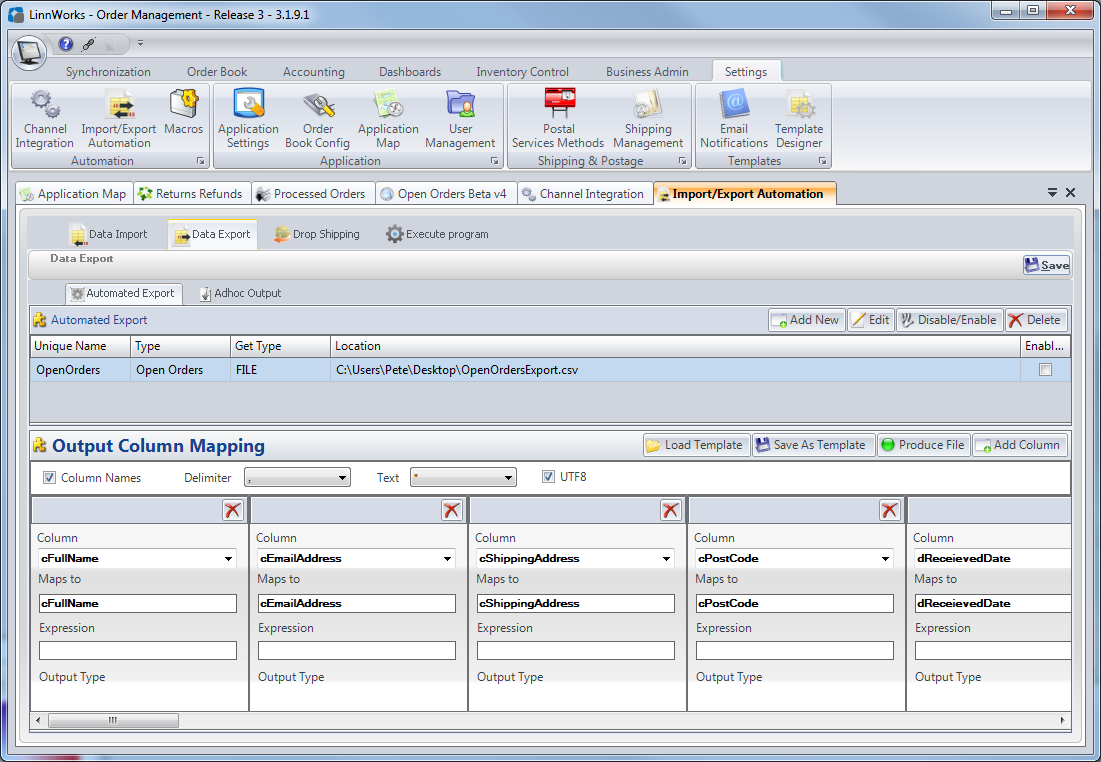Open Email Notifications
The height and width of the screenshot is (762, 1101).
pos(734,119)
